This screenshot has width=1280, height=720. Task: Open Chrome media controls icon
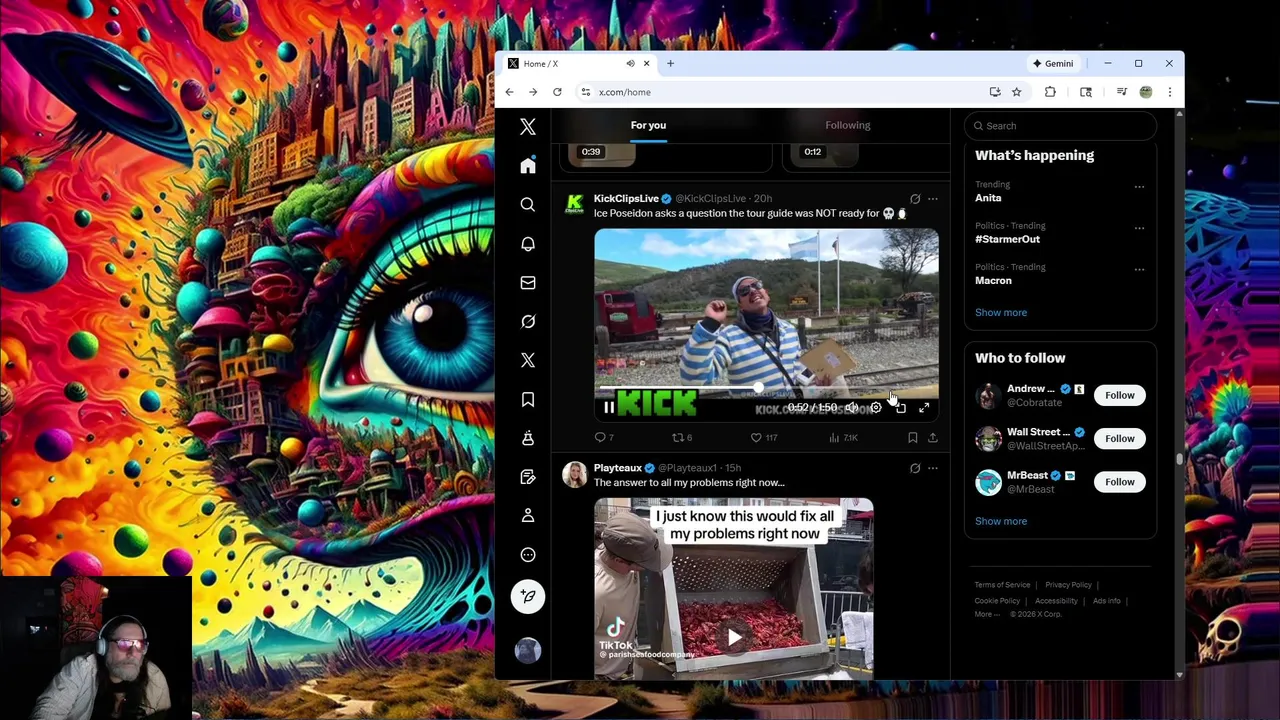click(1121, 92)
